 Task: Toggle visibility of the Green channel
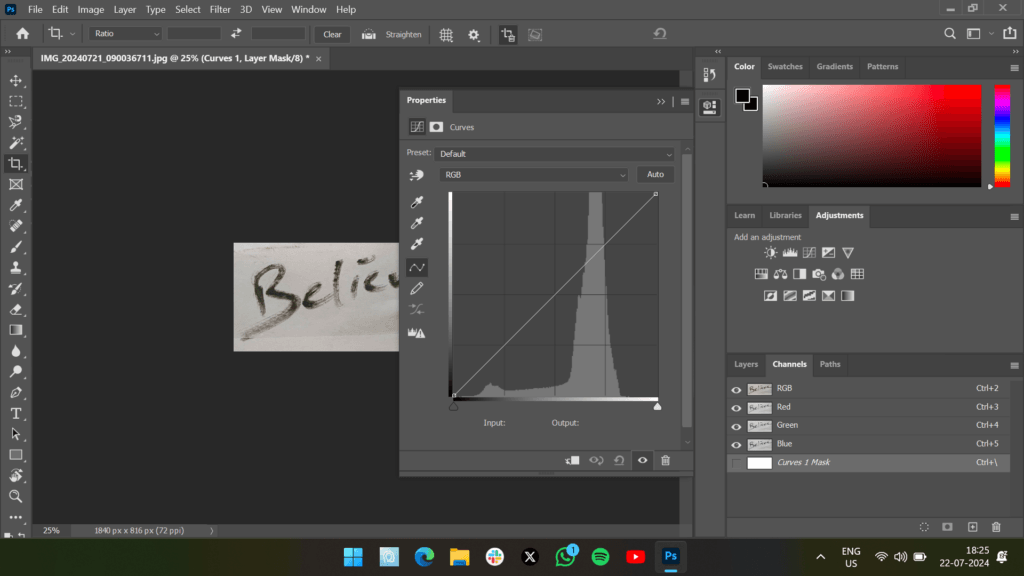coord(736,426)
